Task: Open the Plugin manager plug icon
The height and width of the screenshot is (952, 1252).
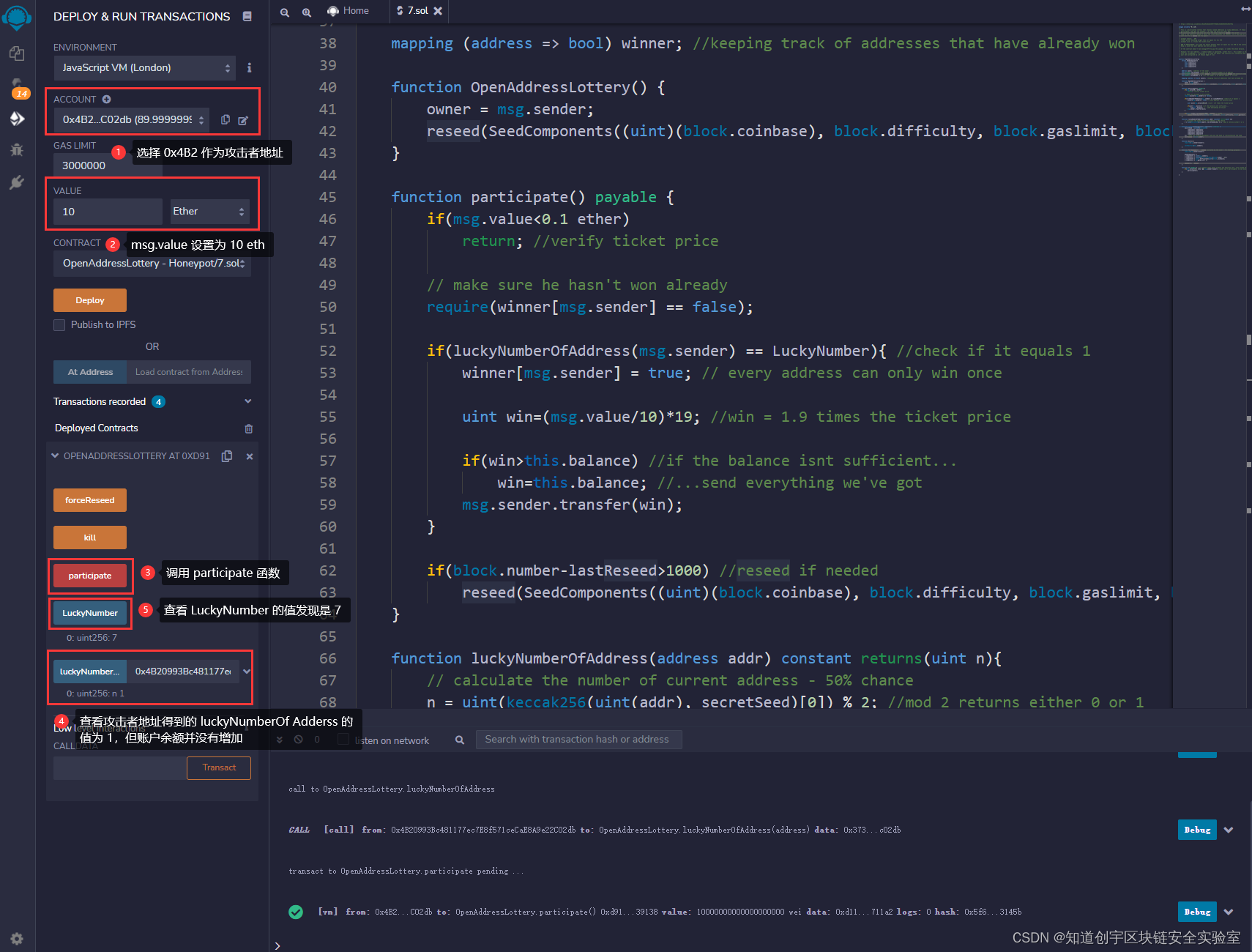Action: click(x=17, y=182)
